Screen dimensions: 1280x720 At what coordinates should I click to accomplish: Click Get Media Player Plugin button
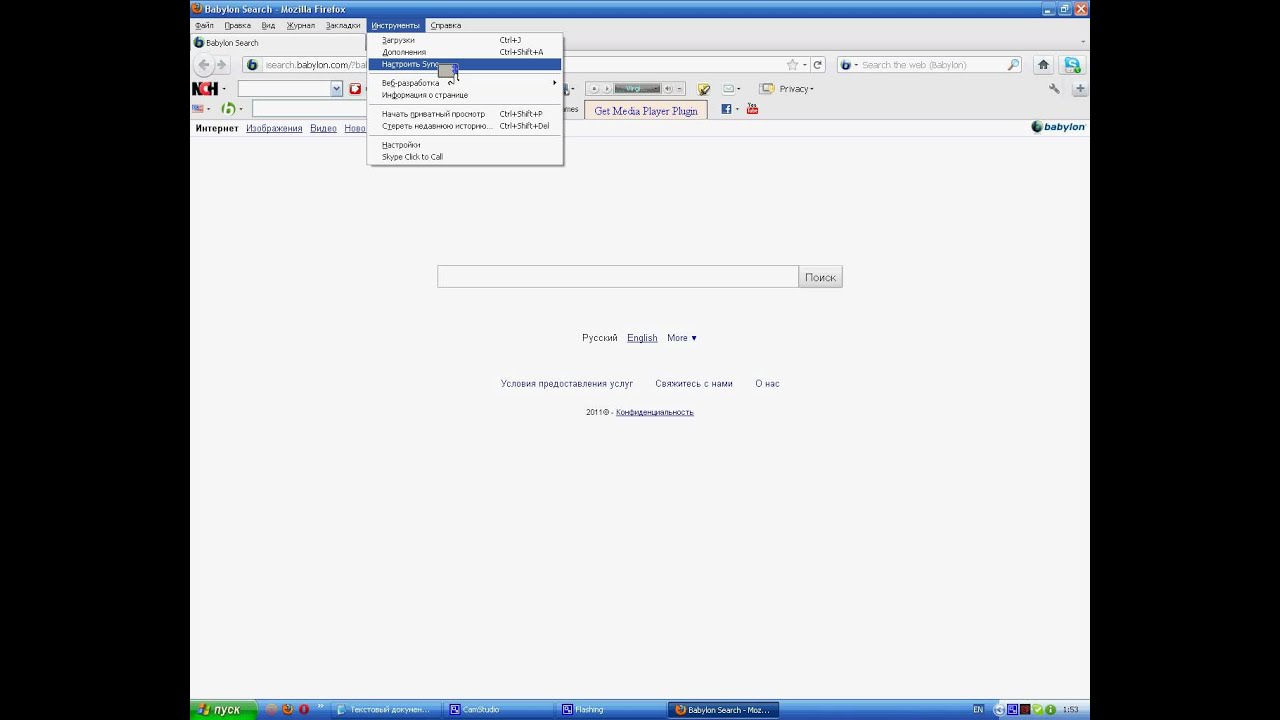646,111
